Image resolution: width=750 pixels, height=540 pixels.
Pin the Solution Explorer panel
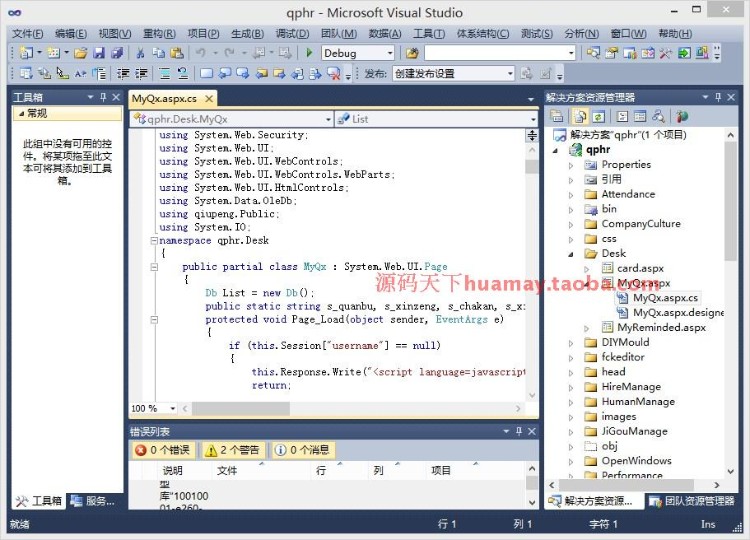pos(718,97)
